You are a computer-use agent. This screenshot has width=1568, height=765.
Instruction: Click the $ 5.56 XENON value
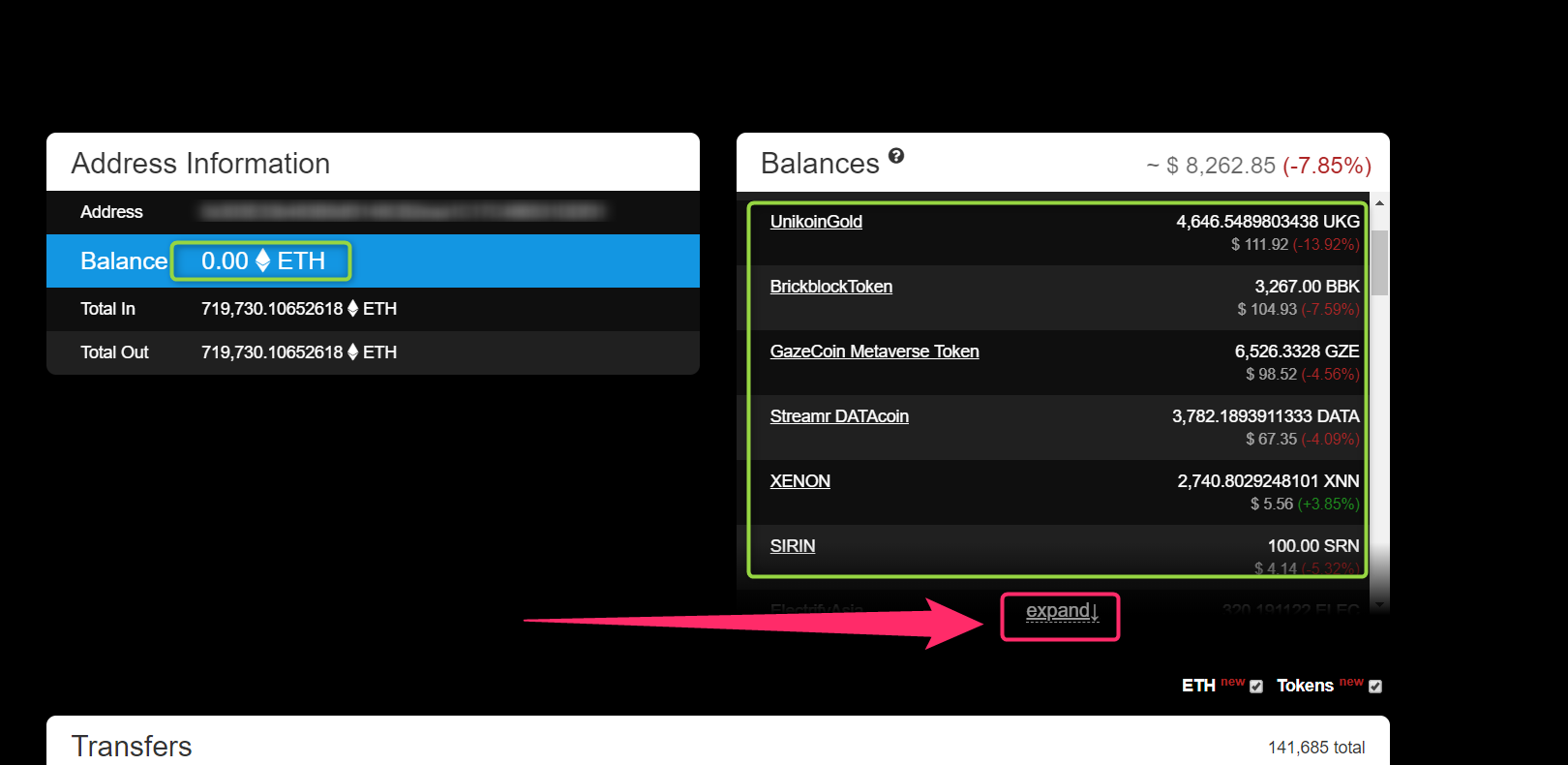pyautogui.click(x=1272, y=505)
